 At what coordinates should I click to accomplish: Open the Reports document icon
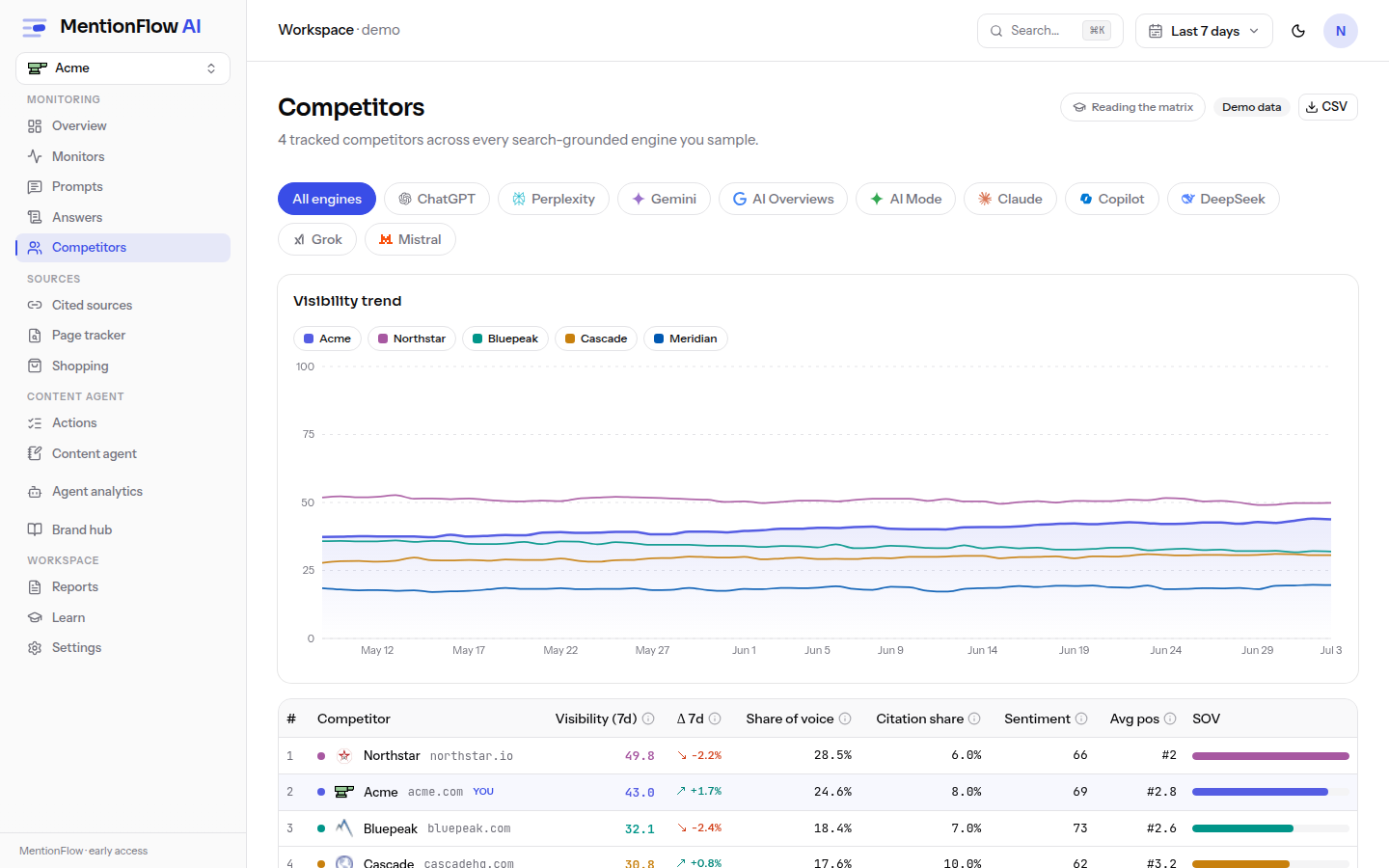(35, 587)
